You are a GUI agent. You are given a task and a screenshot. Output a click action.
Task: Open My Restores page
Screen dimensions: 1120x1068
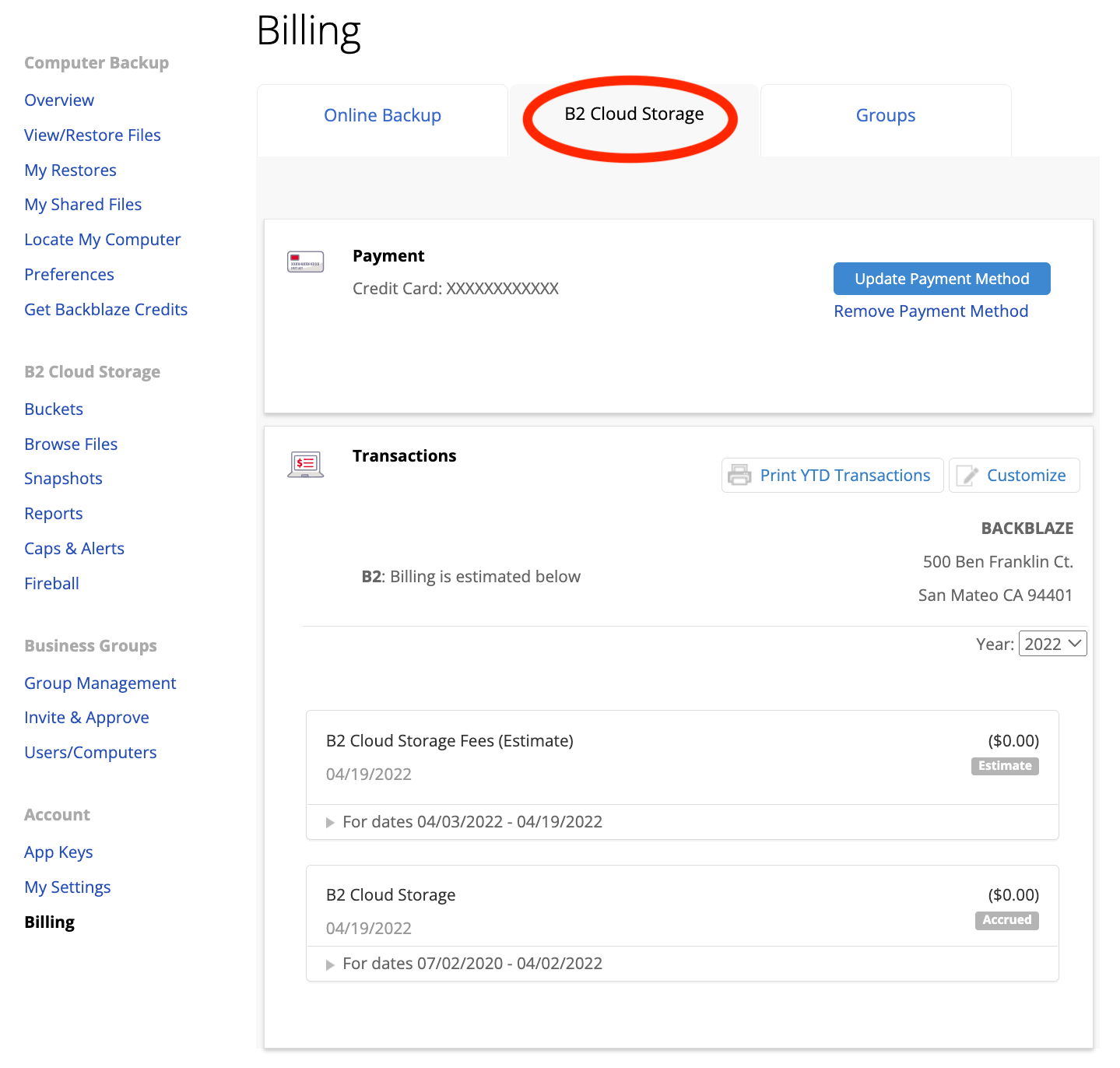(70, 170)
